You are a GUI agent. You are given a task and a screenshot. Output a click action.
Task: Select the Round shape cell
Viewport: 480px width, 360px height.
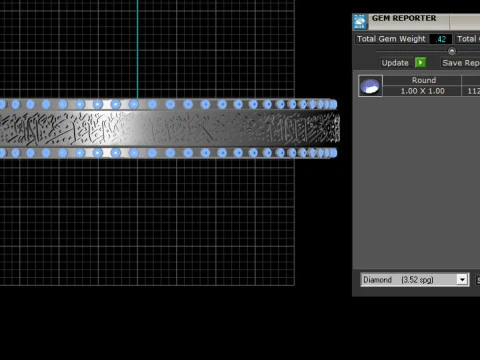(x=422, y=80)
